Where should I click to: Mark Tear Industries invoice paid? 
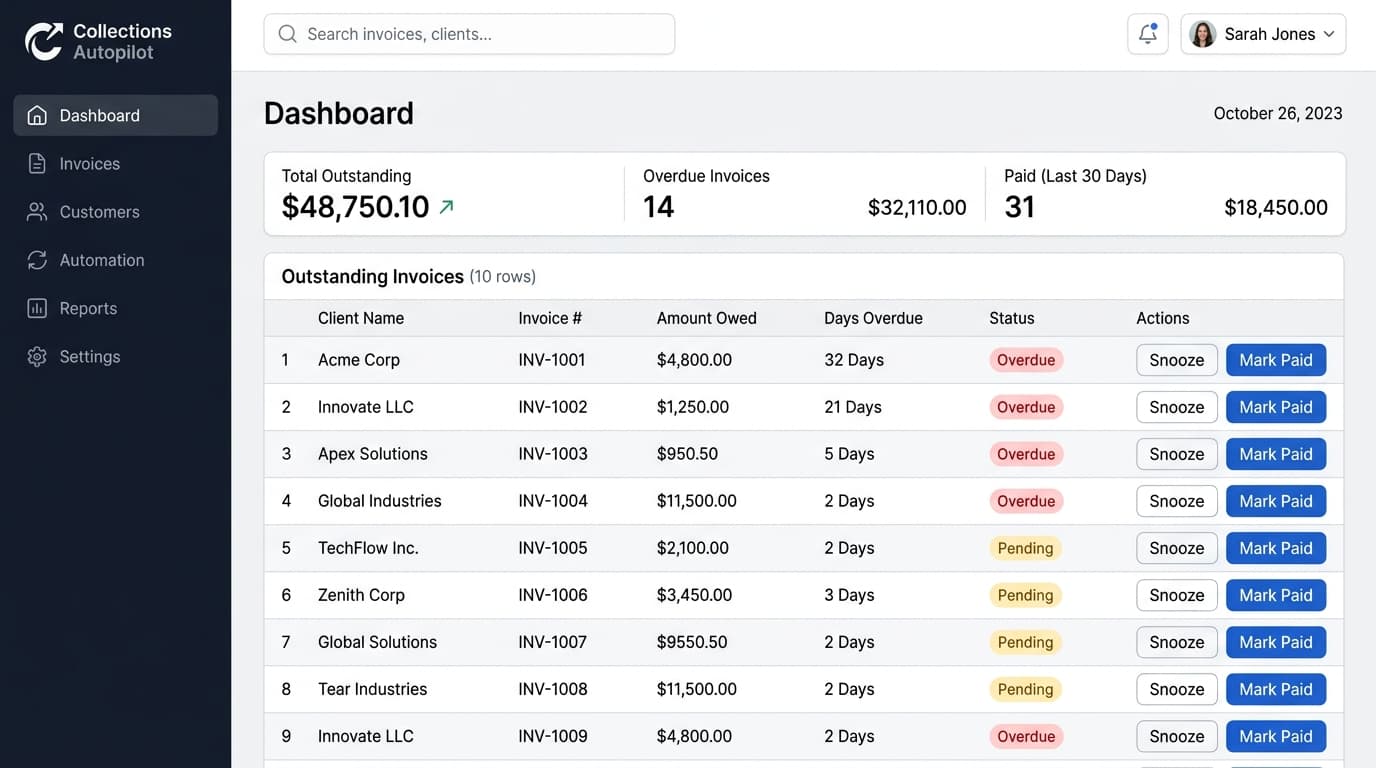[x=1276, y=689]
